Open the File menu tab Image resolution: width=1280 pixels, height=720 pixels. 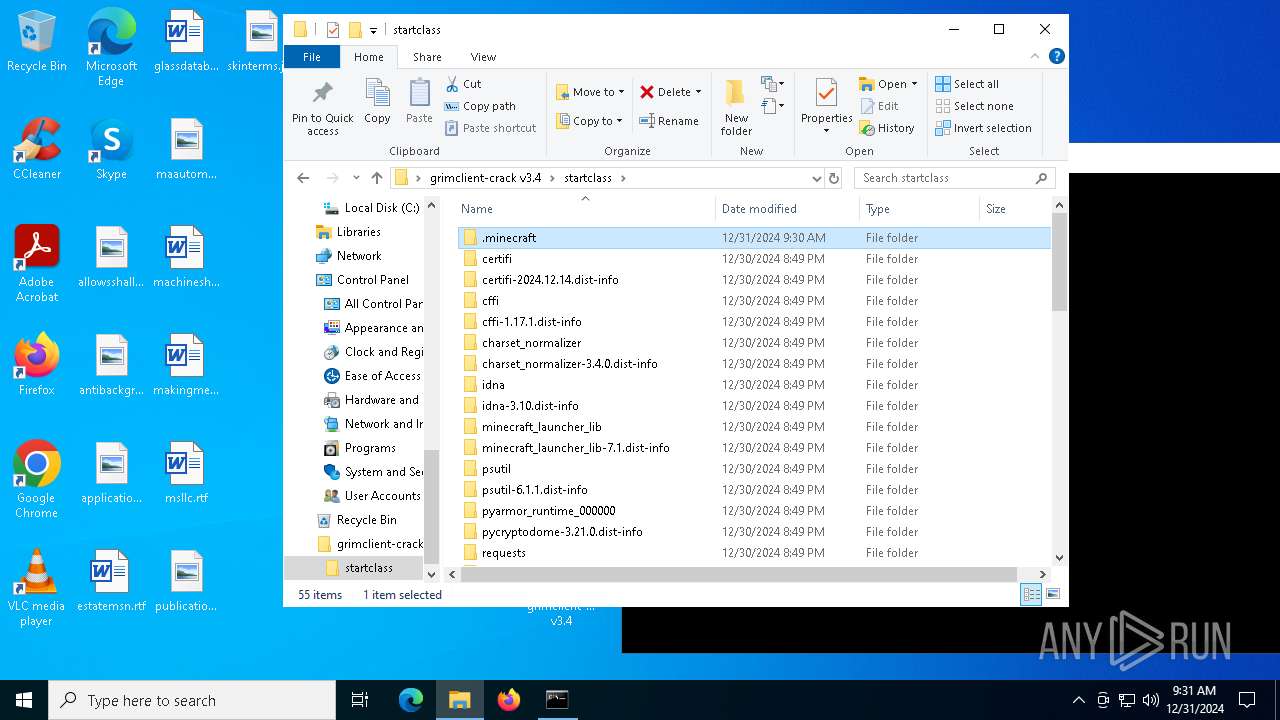pyautogui.click(x=312, y=57)
